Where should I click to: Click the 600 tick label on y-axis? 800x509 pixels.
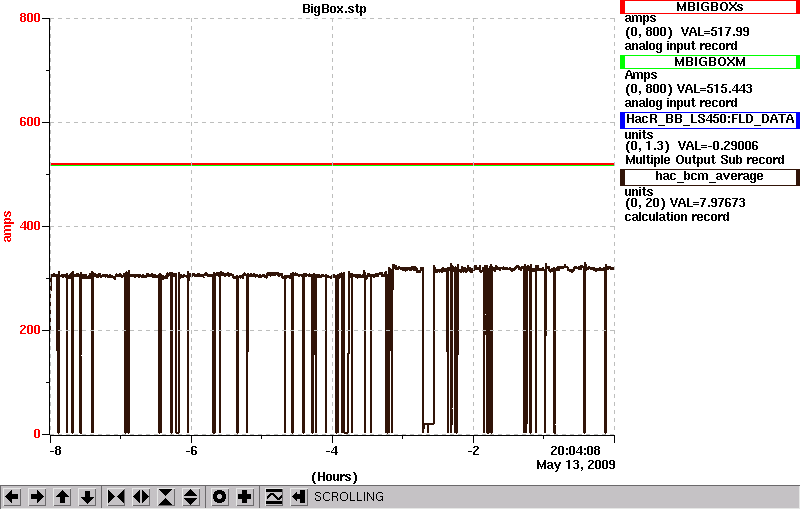pyautogui.click(x=30, y=122)
